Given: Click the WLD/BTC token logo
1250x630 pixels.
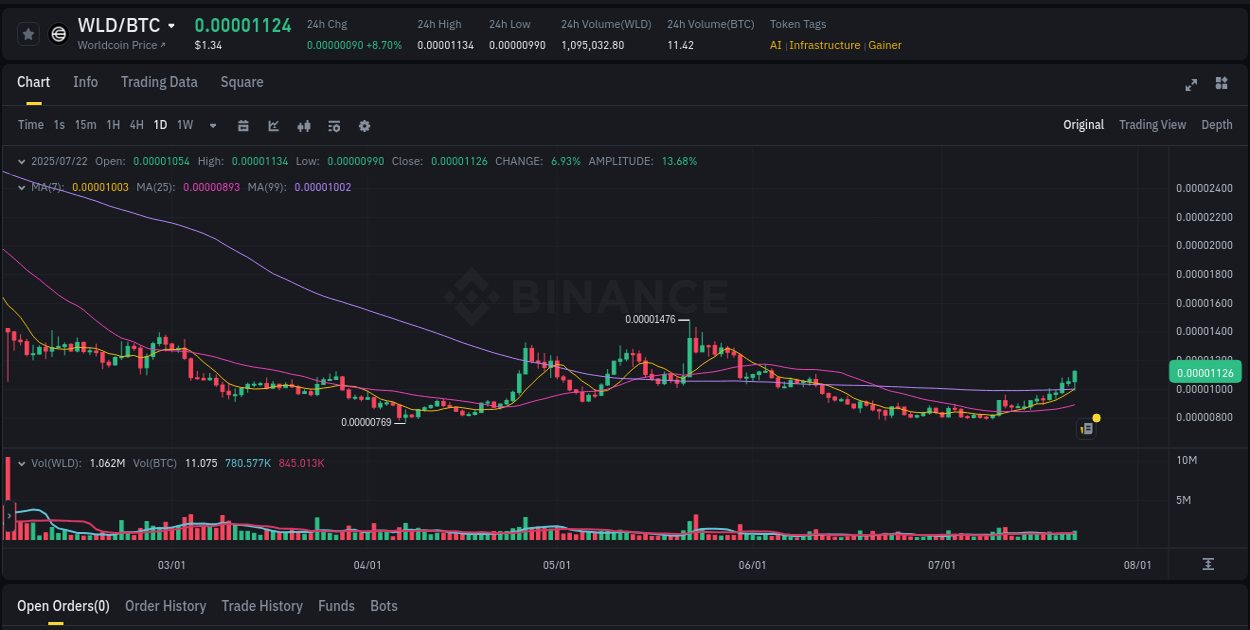Looking at the screenshot, I should (58, 33).
